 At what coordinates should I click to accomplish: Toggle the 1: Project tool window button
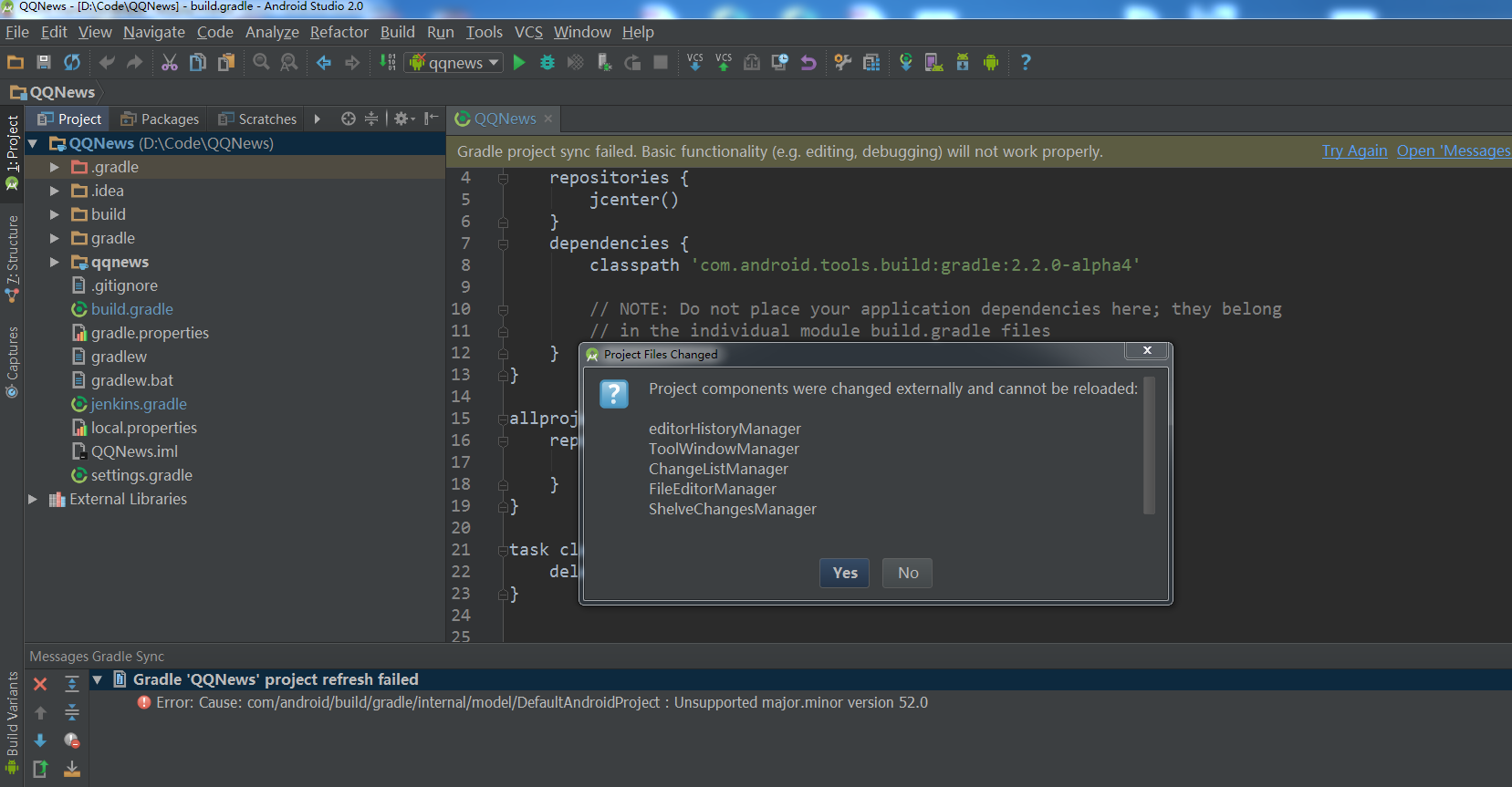[12, 151]
